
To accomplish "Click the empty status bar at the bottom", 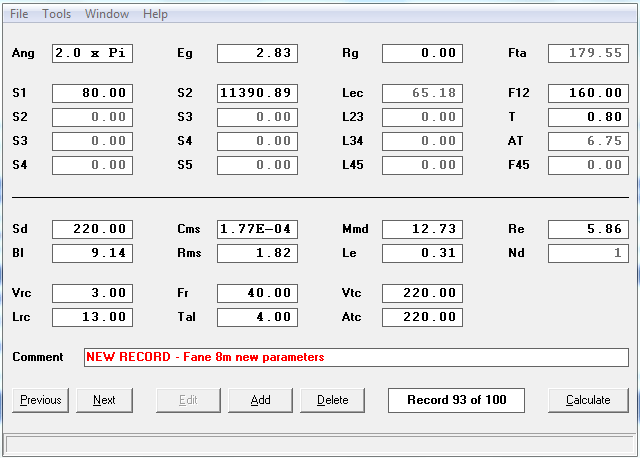I will 320,444.
